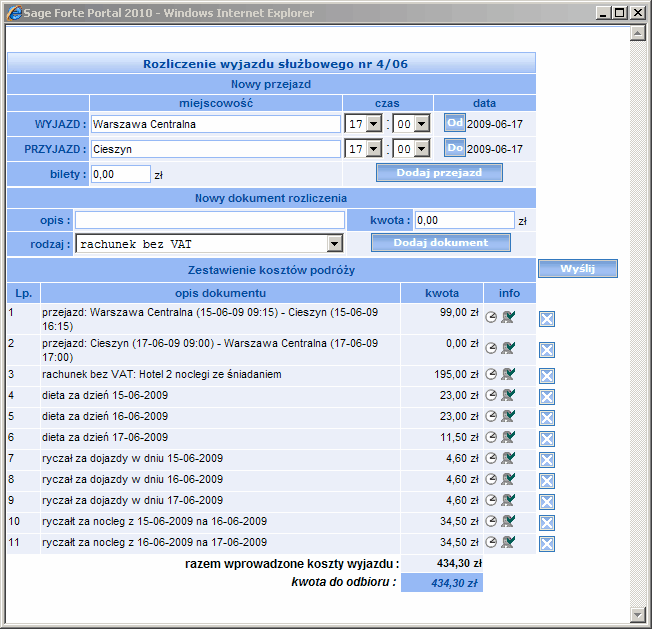Click clock icon for ryczałt dojazdy 15-06-2009
652x629 pixels.
tap(491, 459)
